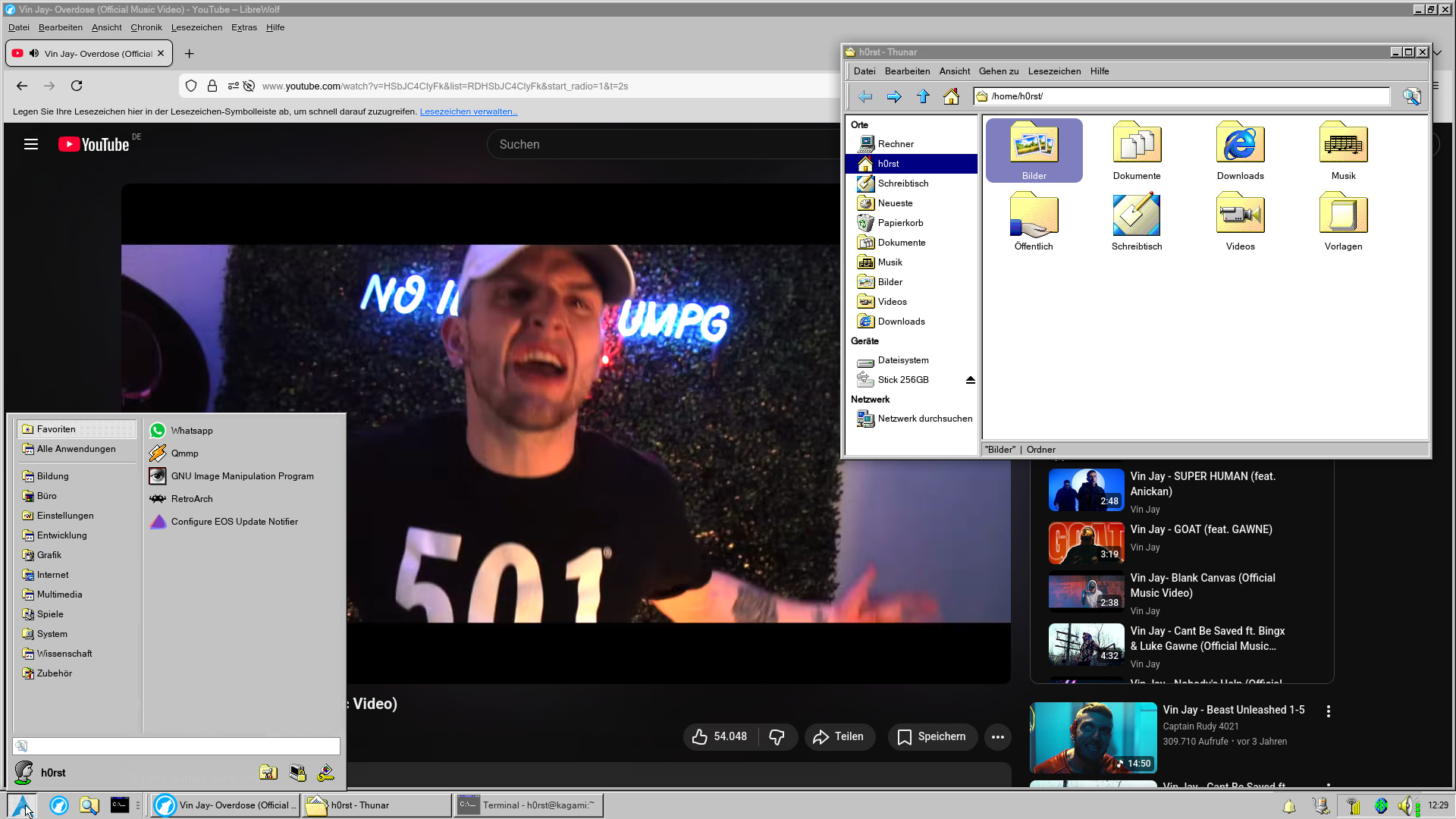The width and height of the screenshot is (1456, 819).
Task: Open the YouTube hamburger guide menu
Action: pos(31,144)
